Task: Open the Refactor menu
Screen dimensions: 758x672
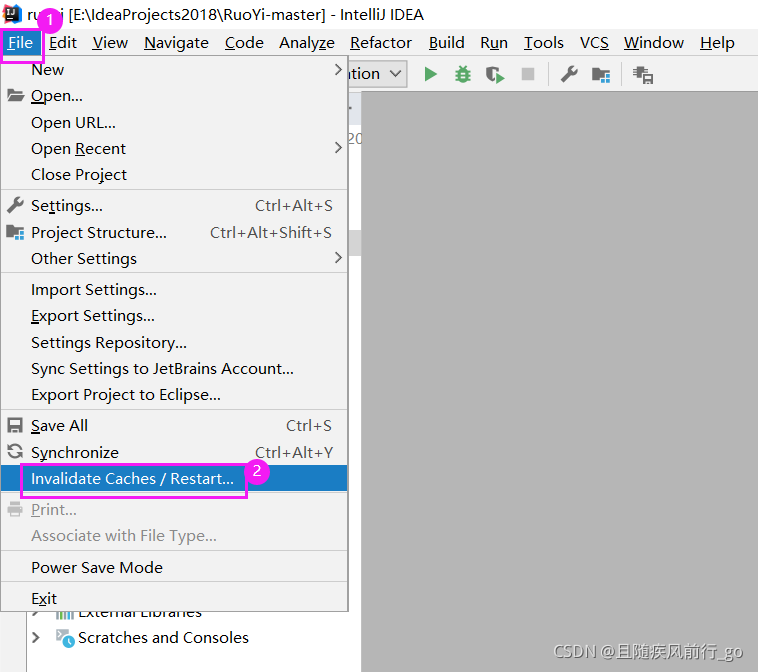Action: [x=380, y=43]
